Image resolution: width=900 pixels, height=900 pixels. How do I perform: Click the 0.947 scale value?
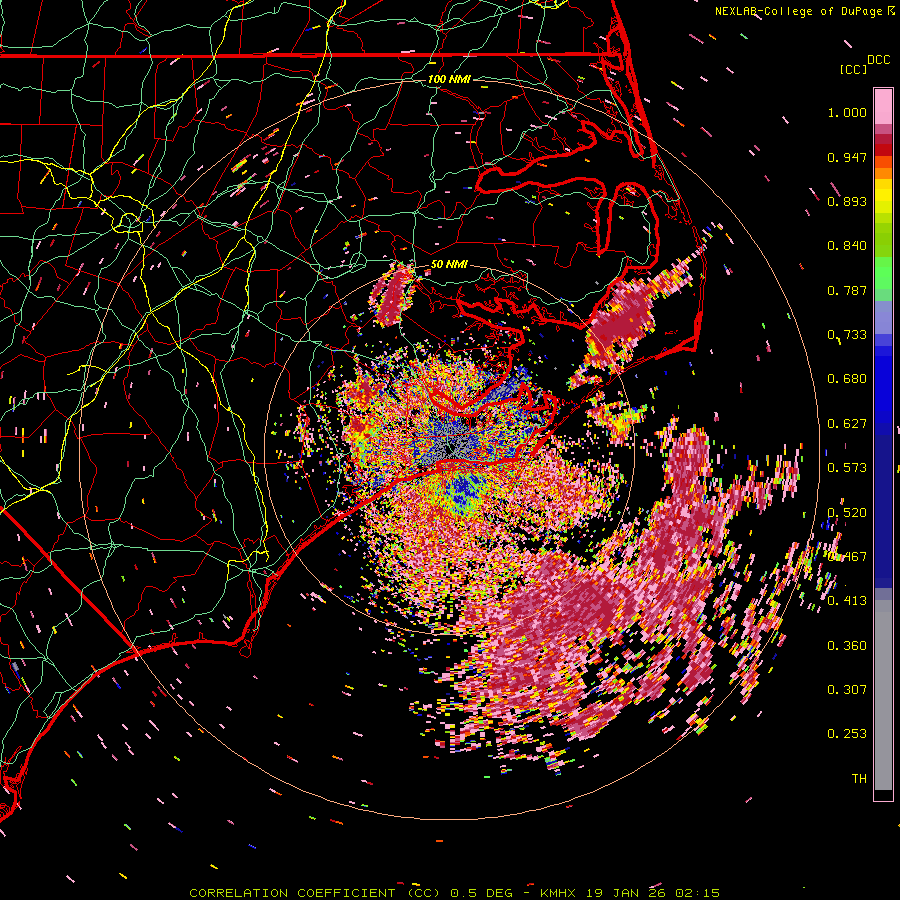click(847, 157)
